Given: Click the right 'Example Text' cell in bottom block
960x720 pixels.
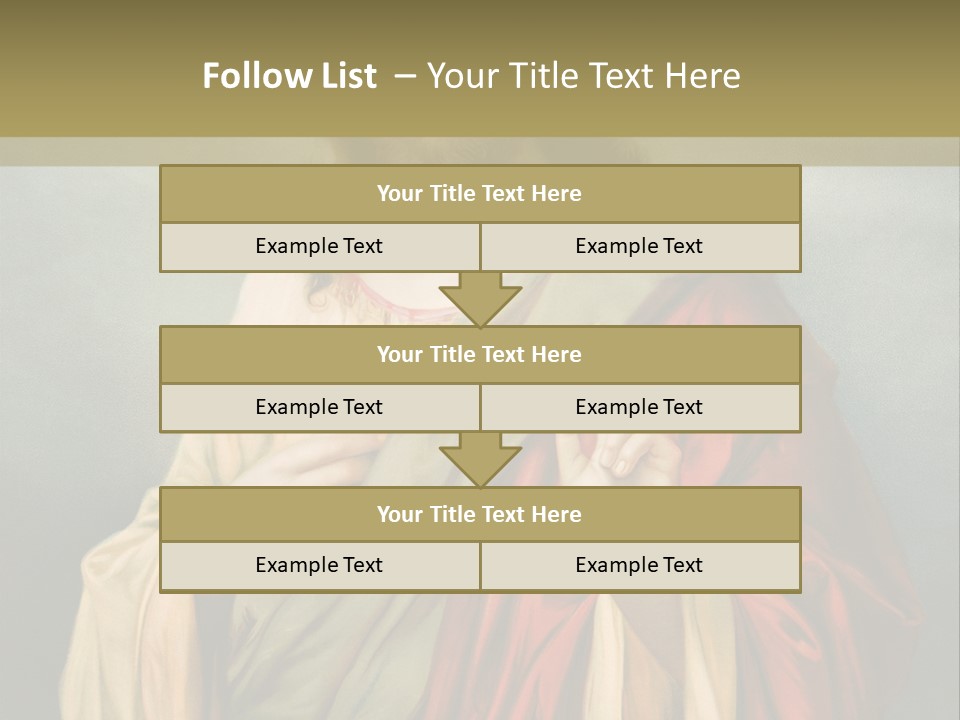Looking at the screenshot, I should 639,565.
